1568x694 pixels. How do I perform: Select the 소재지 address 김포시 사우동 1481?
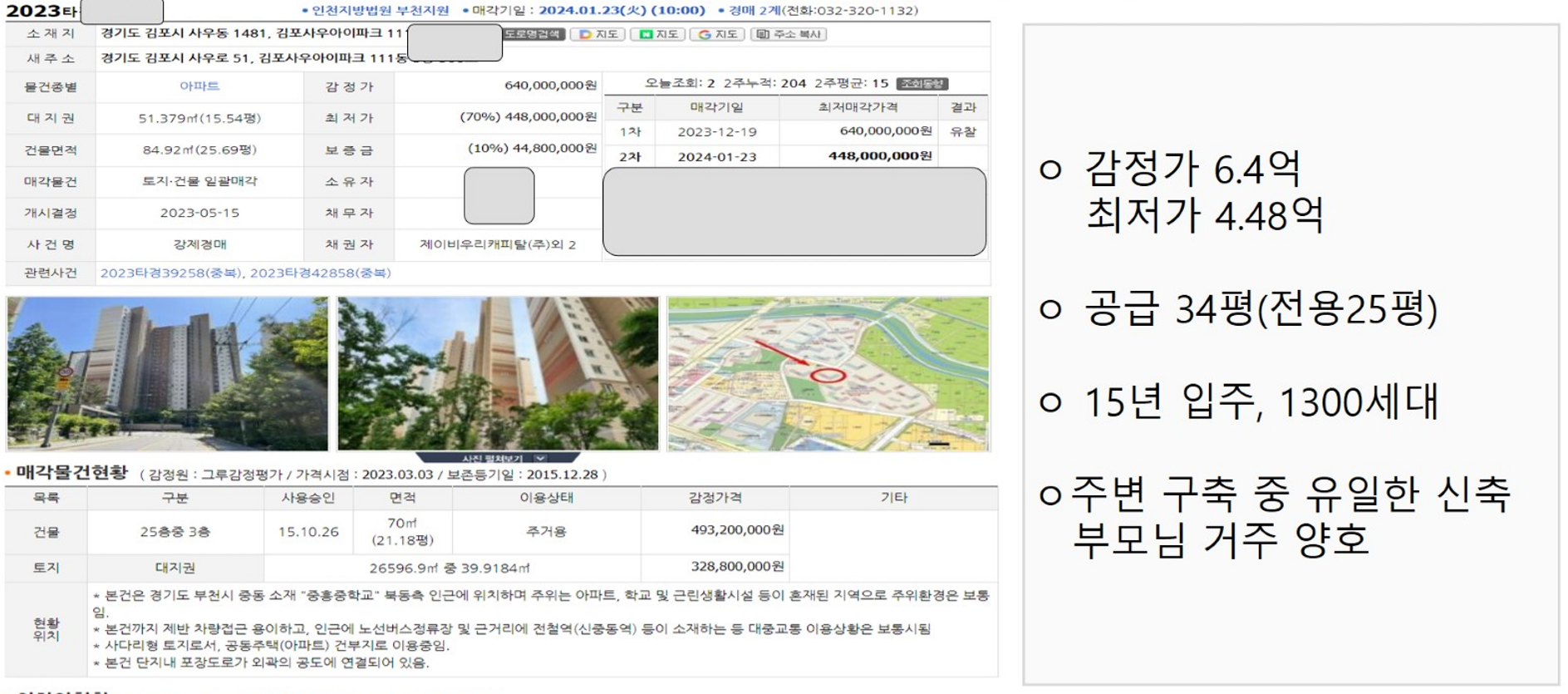(252, 32)
